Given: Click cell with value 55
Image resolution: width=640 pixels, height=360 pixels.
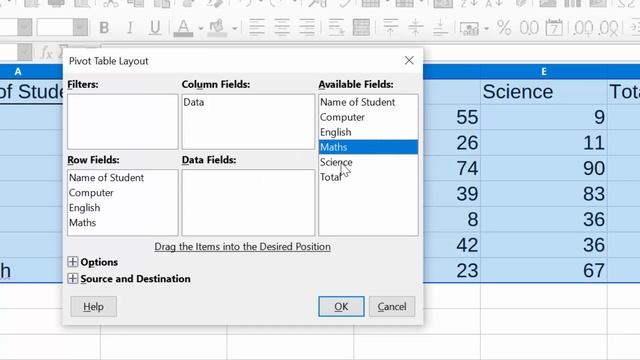Looking at the screenshot, I should [x=452, y=117].
